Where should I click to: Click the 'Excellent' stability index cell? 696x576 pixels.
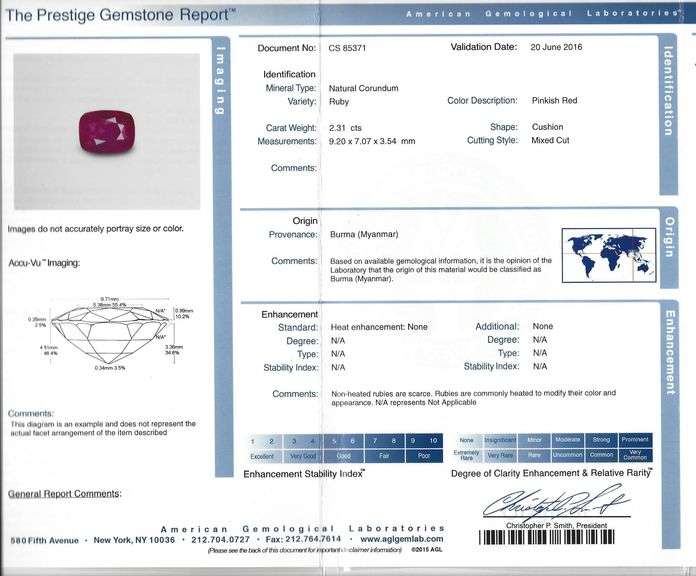click(x=264, y=456)
